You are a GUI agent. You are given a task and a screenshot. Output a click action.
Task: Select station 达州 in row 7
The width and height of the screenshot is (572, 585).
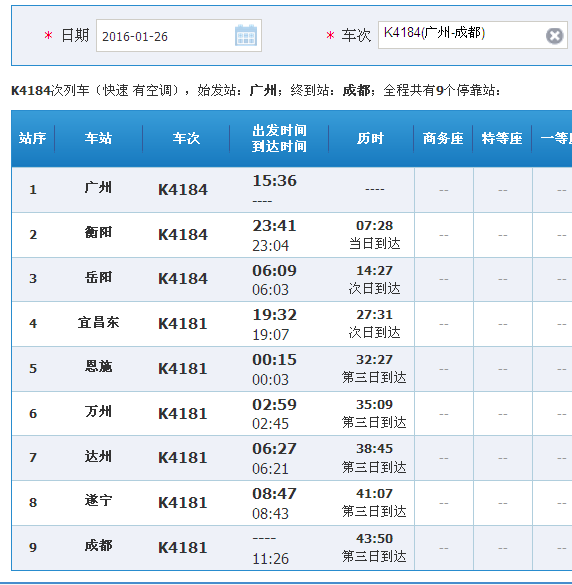tap(98, 456)
